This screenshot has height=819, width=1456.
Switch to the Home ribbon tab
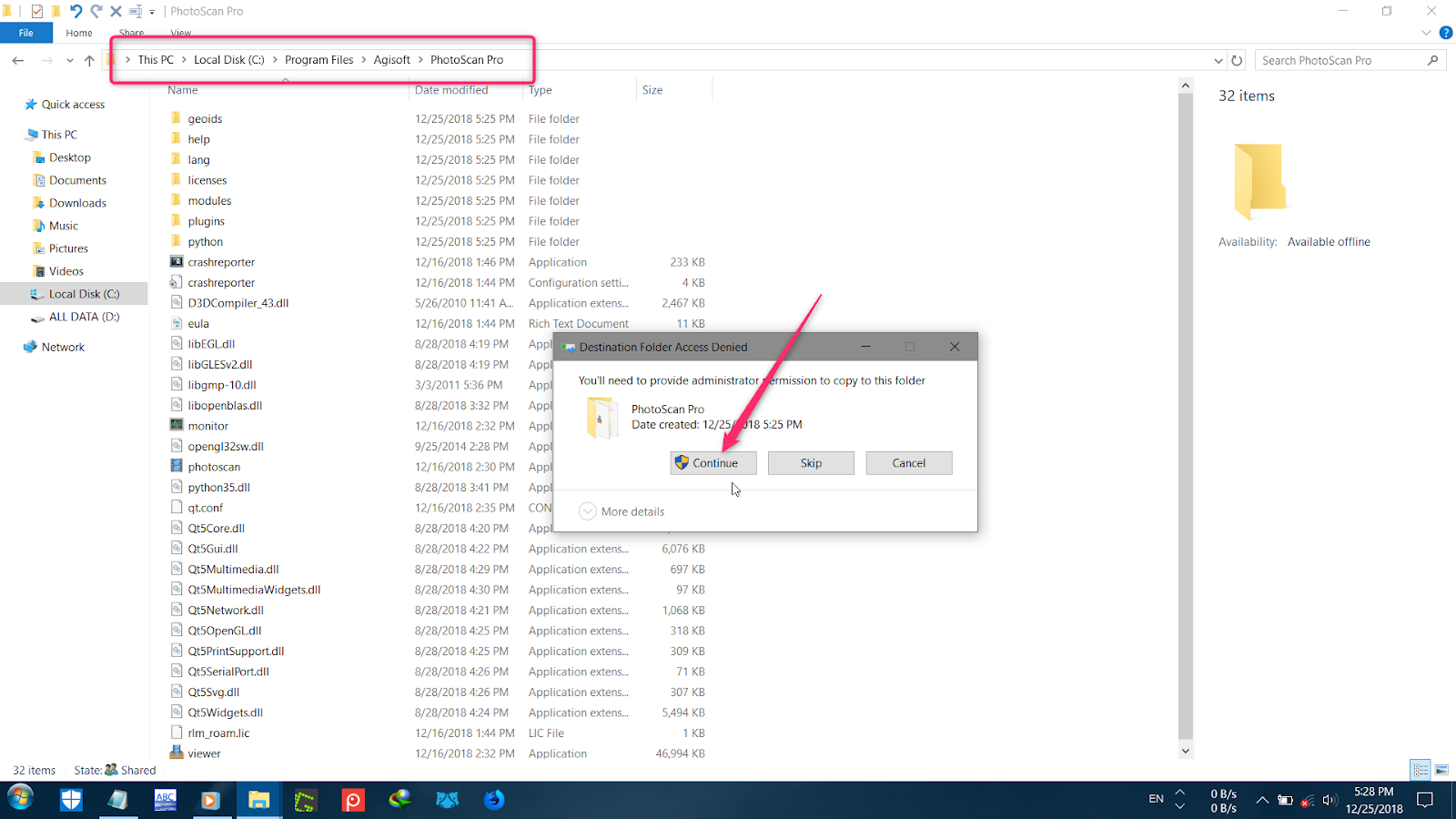79,33
